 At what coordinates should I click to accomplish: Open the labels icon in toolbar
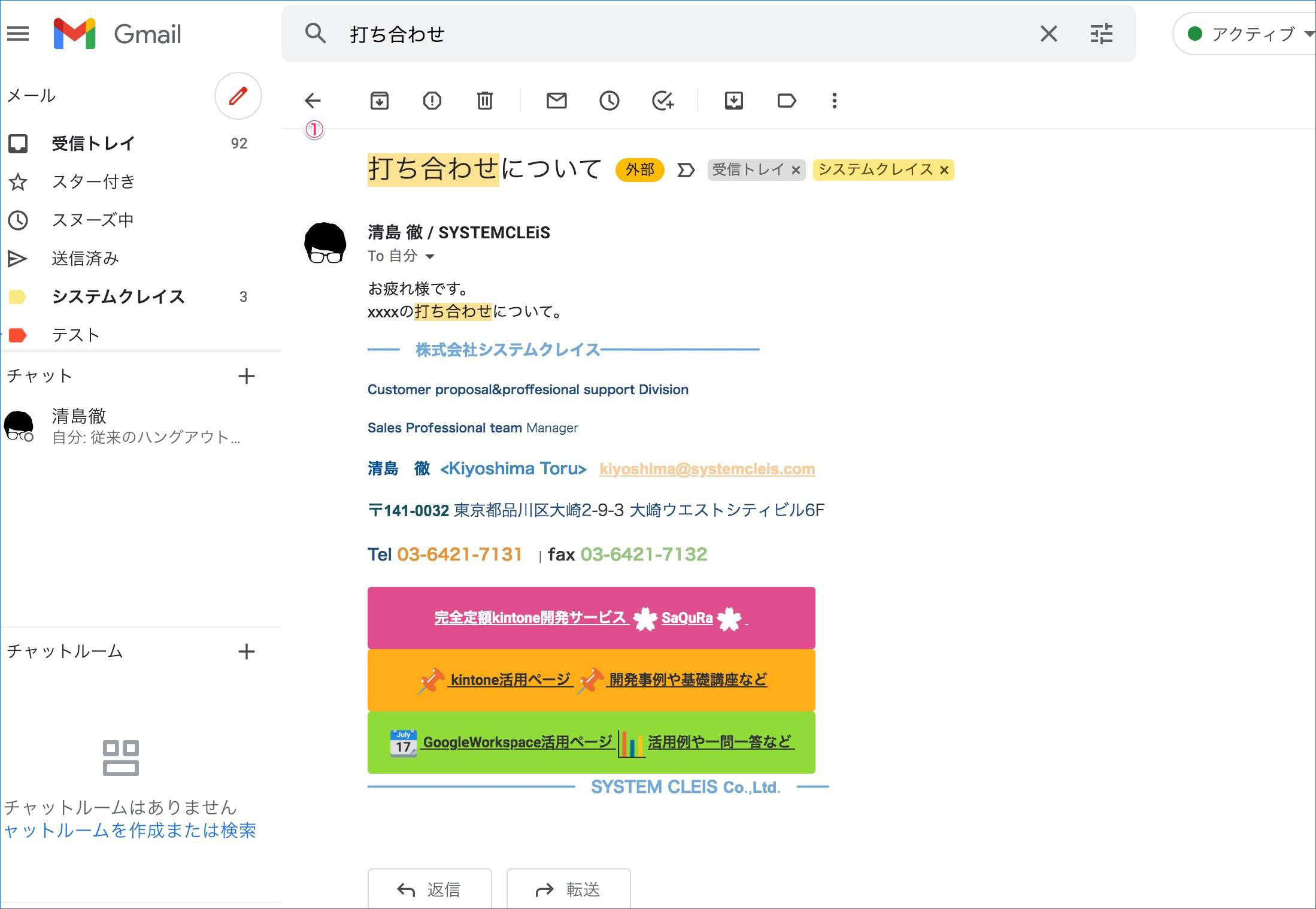786,101
